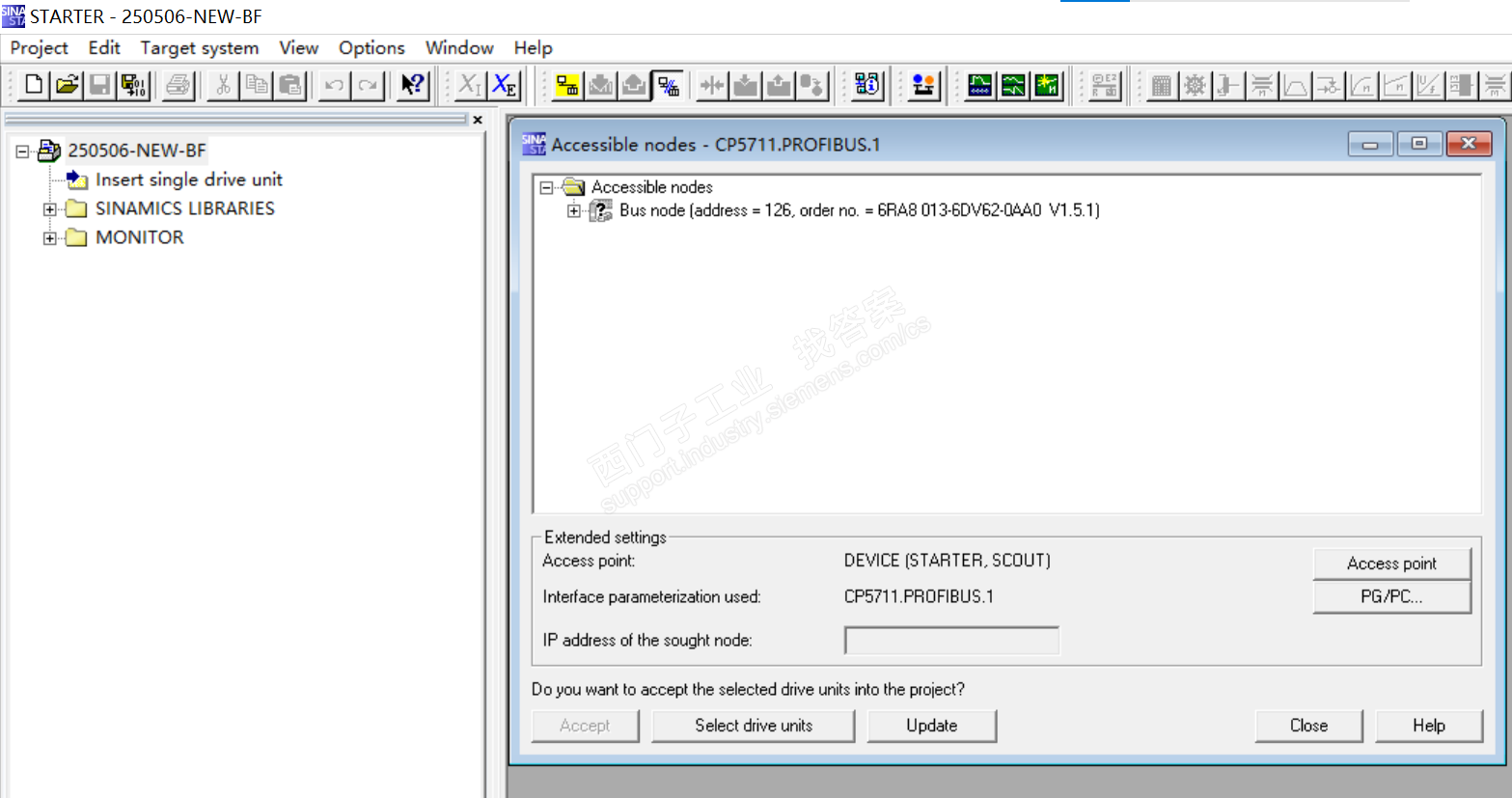This screenshot has height=798, width=1512.
Task: Undo the last action via toolbar
Action: tap(334, 85)
